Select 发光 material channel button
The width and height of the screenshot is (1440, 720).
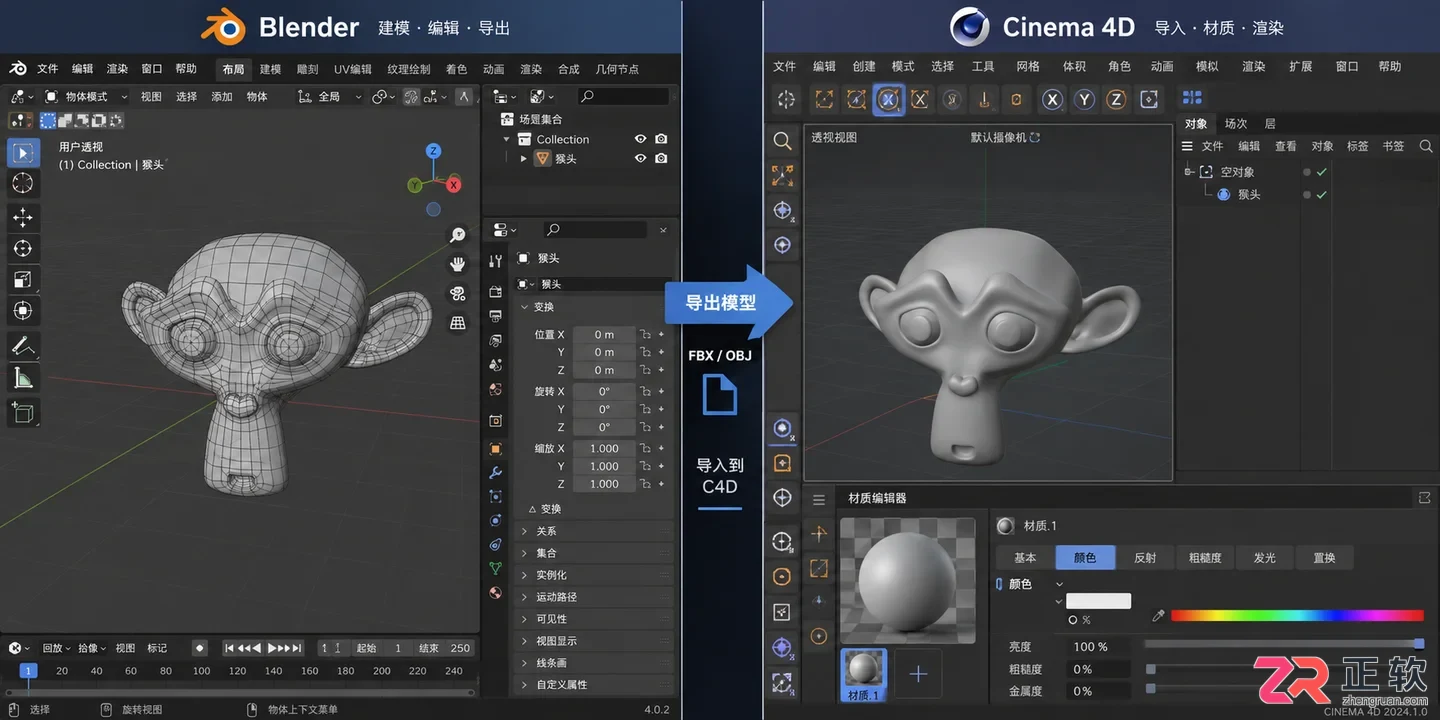1265,558
